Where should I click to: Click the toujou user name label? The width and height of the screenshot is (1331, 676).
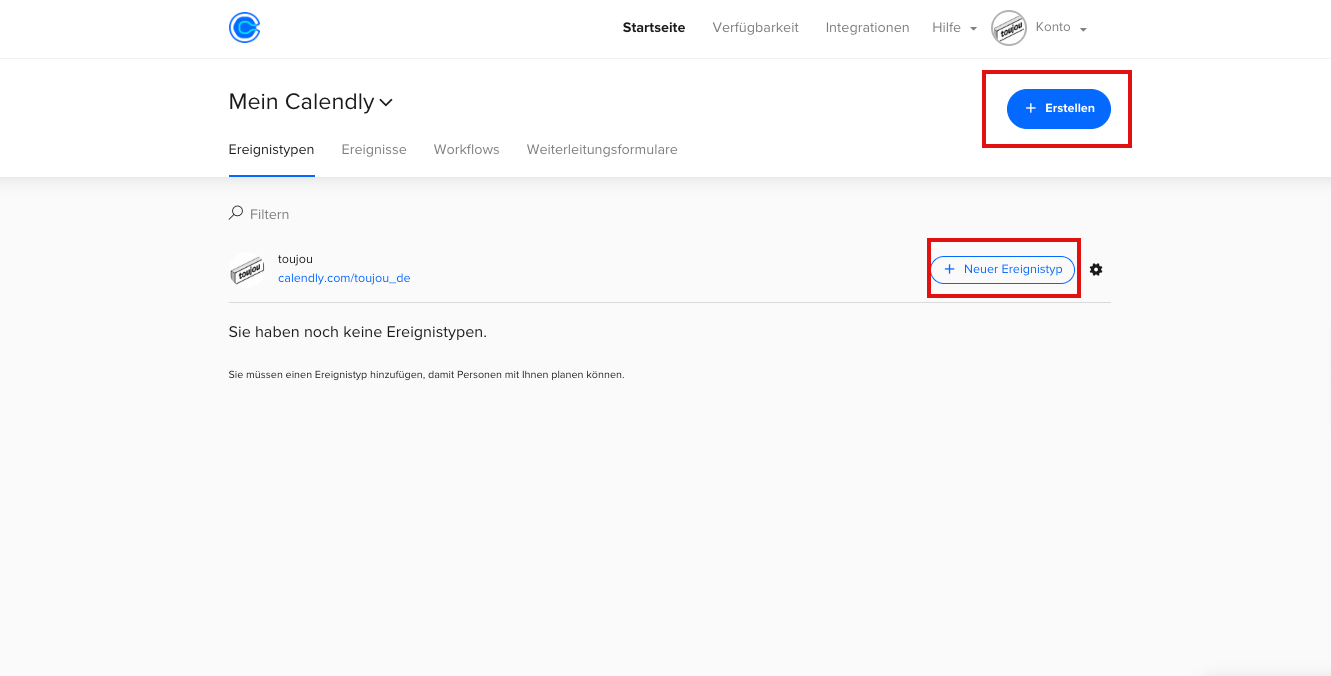[x=295, y=259]
